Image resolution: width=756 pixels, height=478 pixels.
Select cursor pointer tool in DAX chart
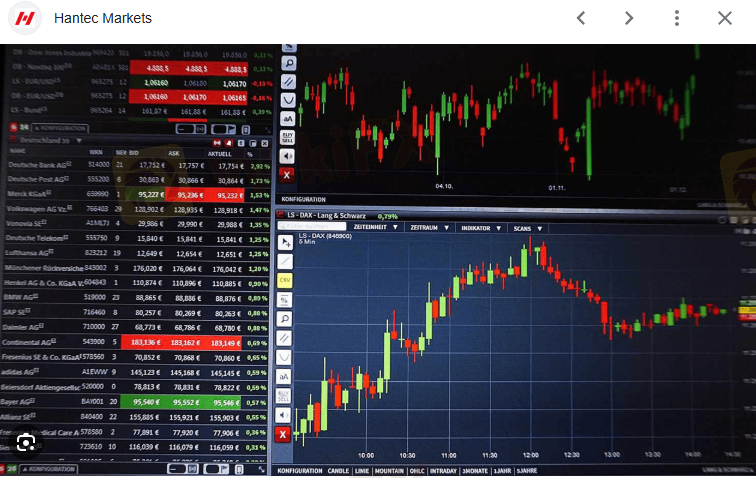pyautogui.click(x=285, y=243)
